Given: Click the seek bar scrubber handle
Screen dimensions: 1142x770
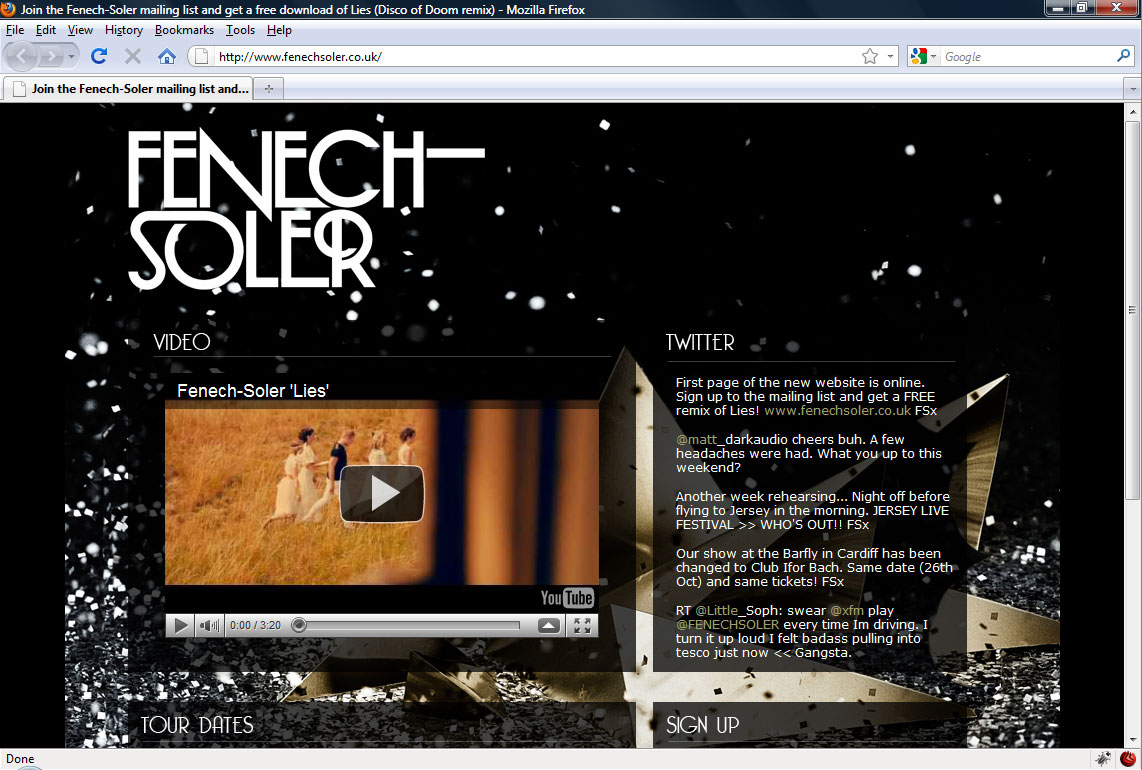Looking at the screenshot, I should [299, 625].
